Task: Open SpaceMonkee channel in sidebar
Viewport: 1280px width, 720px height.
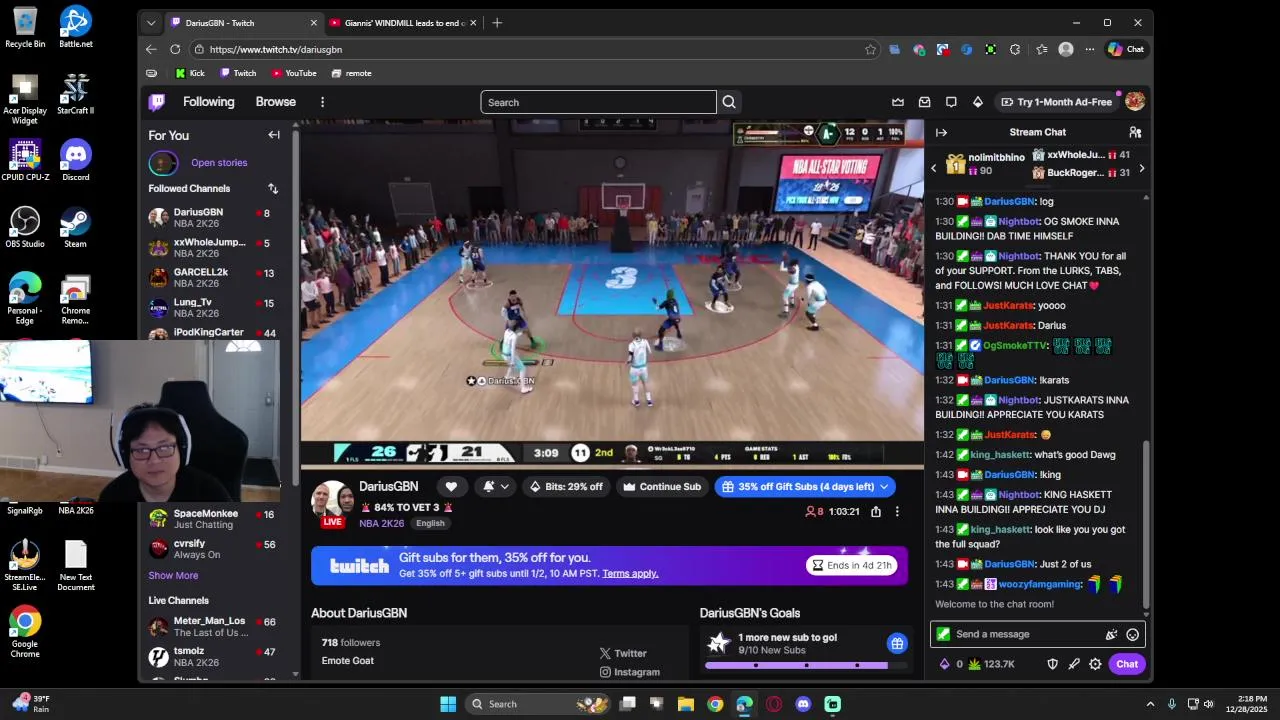Action: pyautogui.click(x=212, y=519)
